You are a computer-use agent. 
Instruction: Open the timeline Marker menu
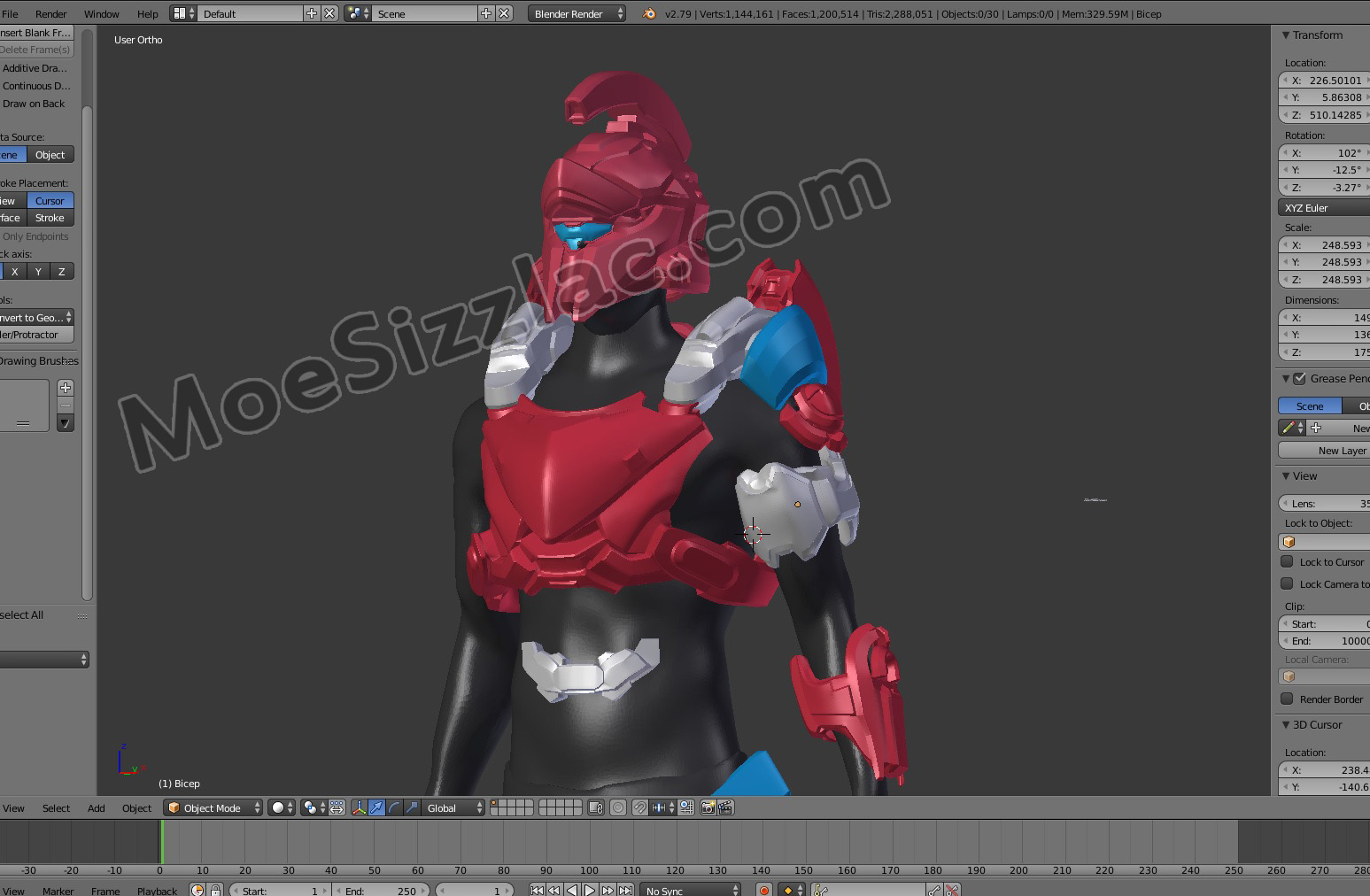pos(58,891)
